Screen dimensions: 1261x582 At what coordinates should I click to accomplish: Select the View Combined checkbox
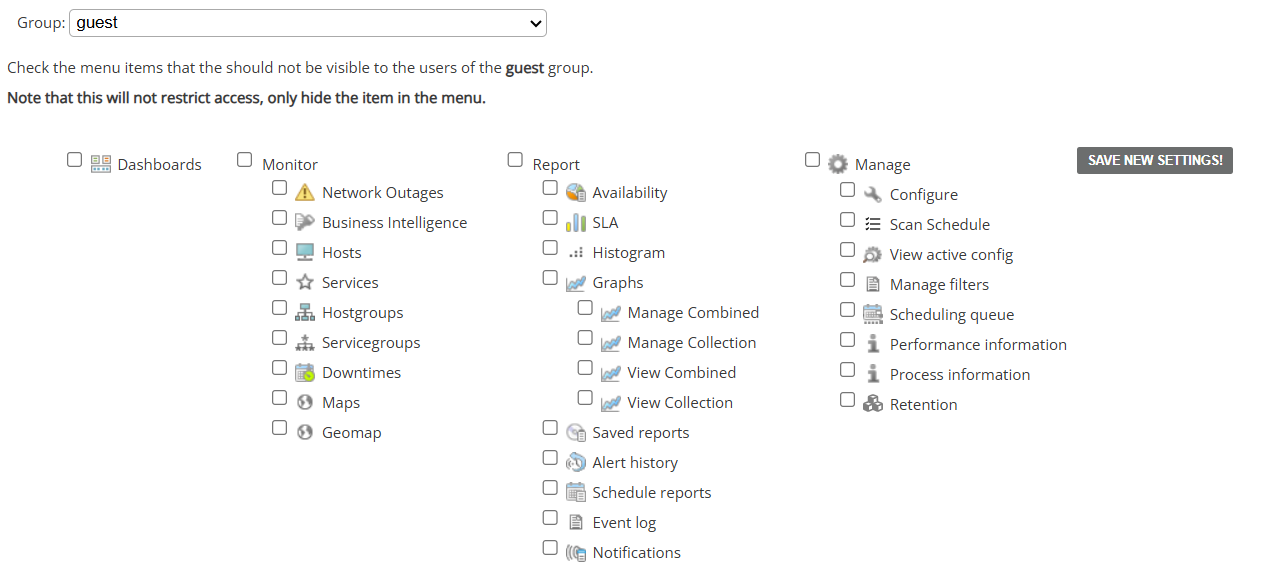(x=586, y=368)
